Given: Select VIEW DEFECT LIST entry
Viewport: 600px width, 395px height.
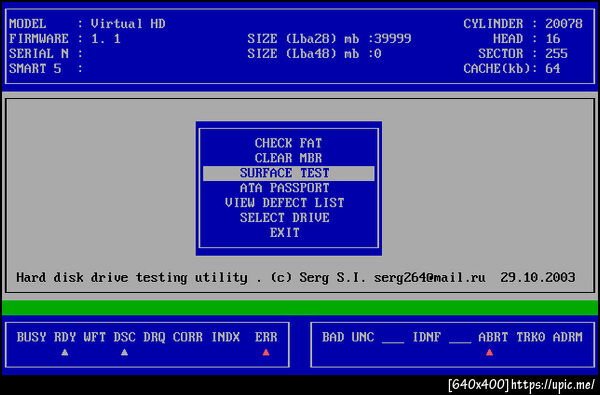Looking at the screenshot, I should [x=284, y=203].
